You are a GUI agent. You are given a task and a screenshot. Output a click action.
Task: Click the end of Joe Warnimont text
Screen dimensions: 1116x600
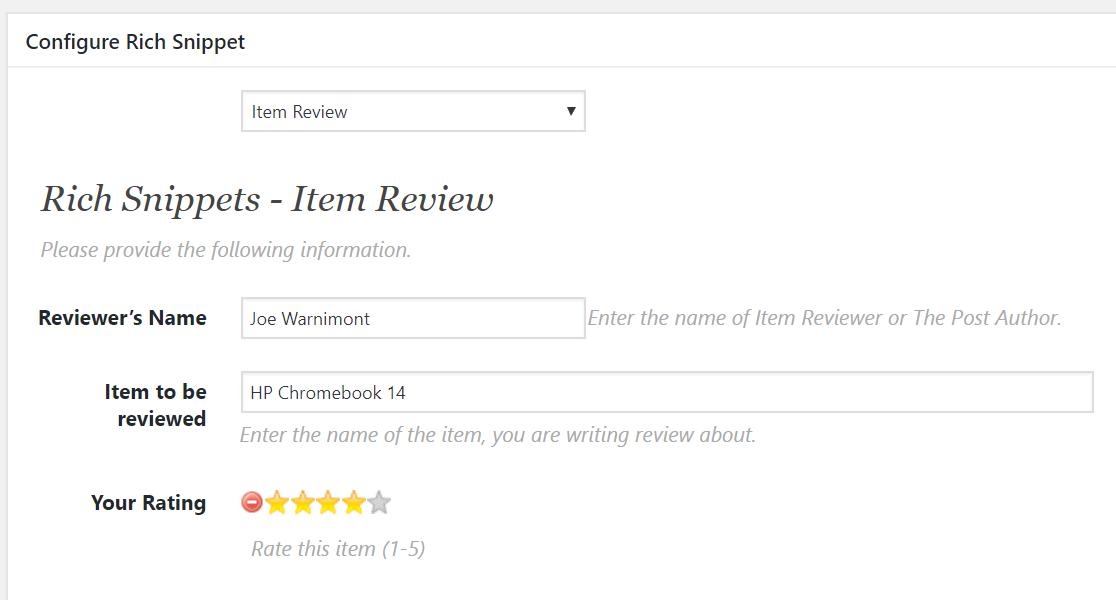(371, 319)
